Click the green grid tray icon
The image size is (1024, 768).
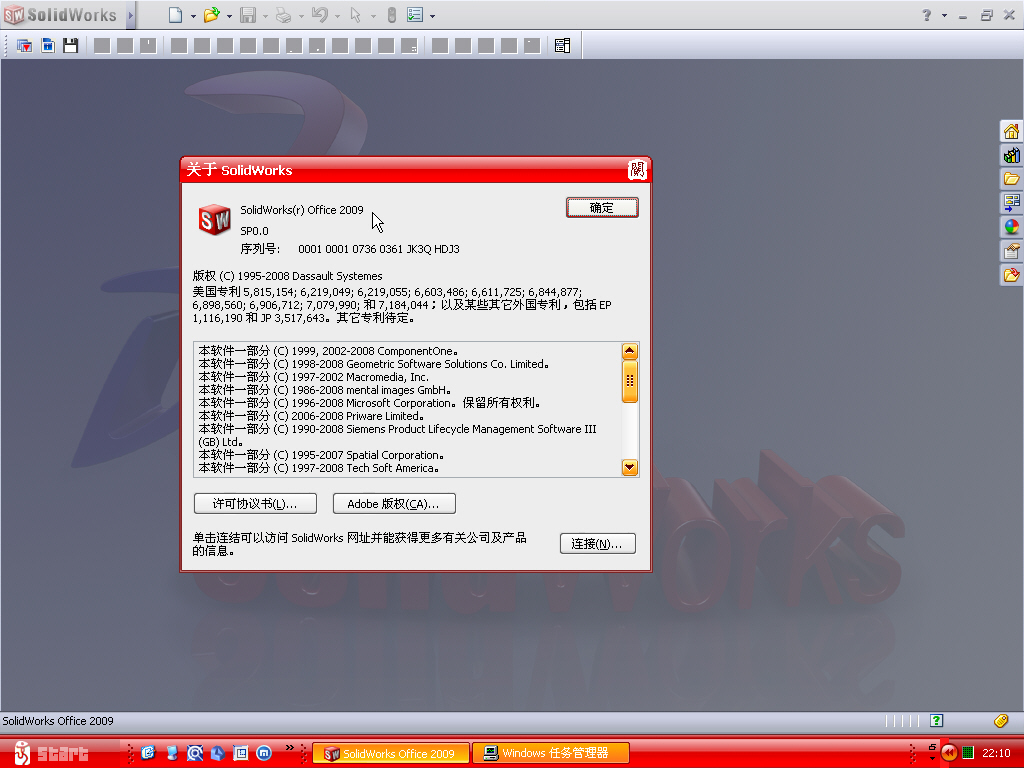click(x=968, y=753)
